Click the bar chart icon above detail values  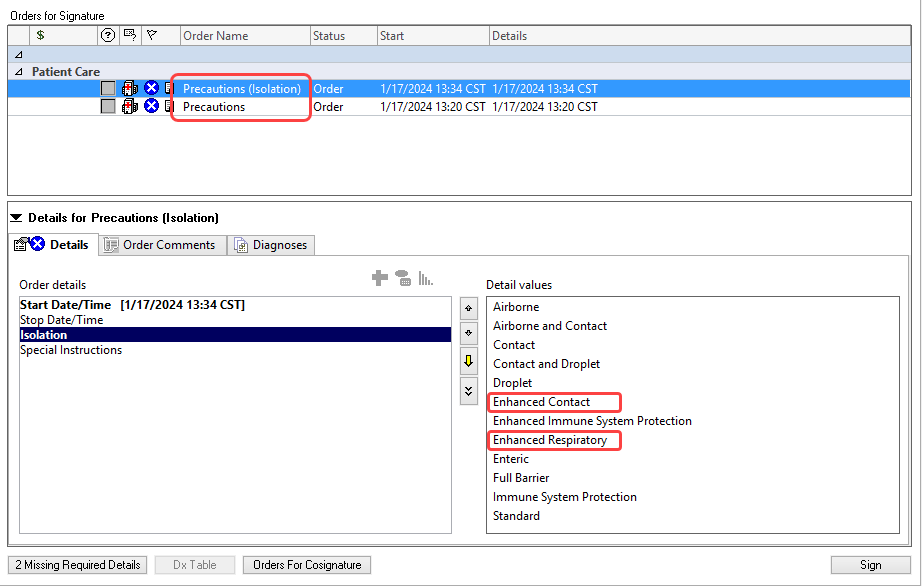pyautogui.click(x=425, y=278)
